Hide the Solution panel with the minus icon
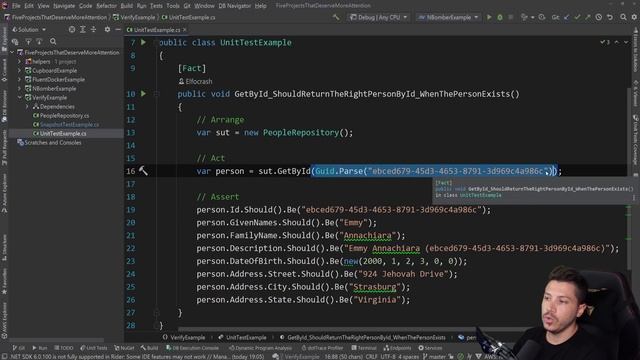 tap(118, 30)
